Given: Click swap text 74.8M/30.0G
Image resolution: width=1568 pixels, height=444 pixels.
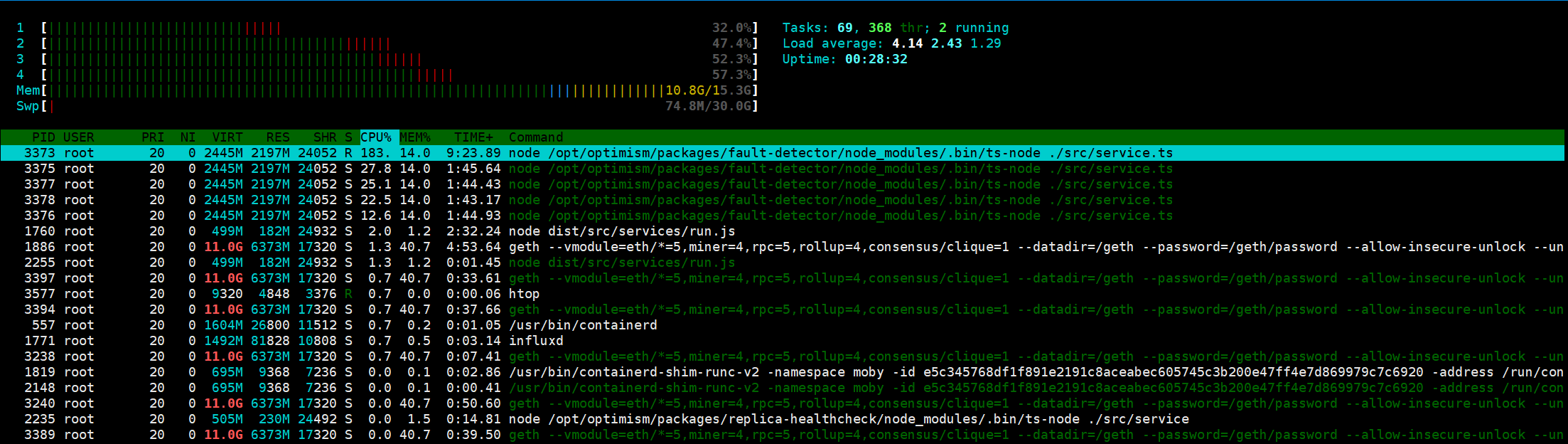Looking at the screenshot, I should point(708,106).
